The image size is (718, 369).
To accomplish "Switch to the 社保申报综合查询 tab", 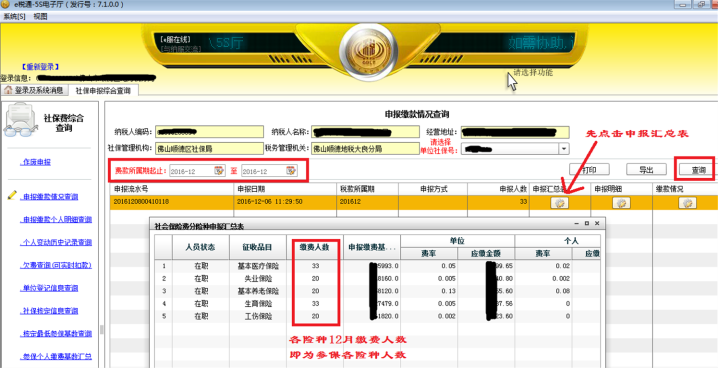I will [103, 91].
